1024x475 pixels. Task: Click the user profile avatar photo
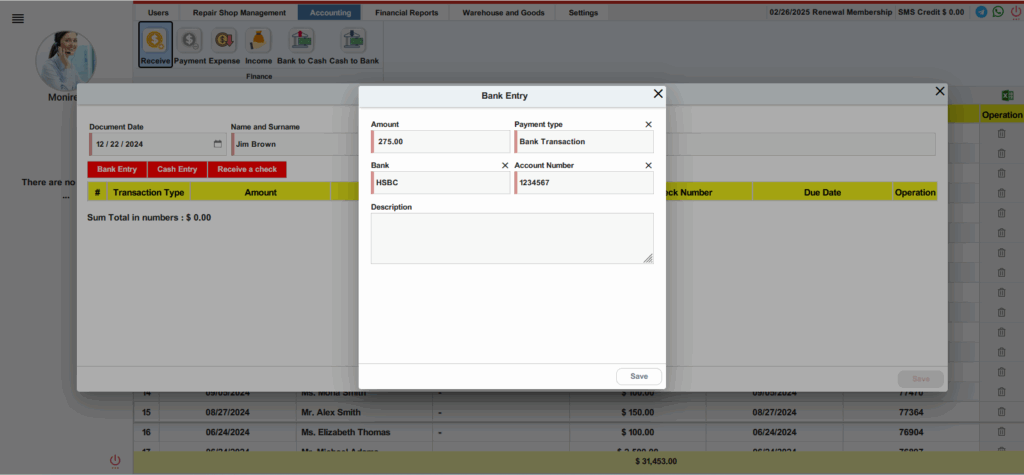pyautogui.click(x=66, y=61)
